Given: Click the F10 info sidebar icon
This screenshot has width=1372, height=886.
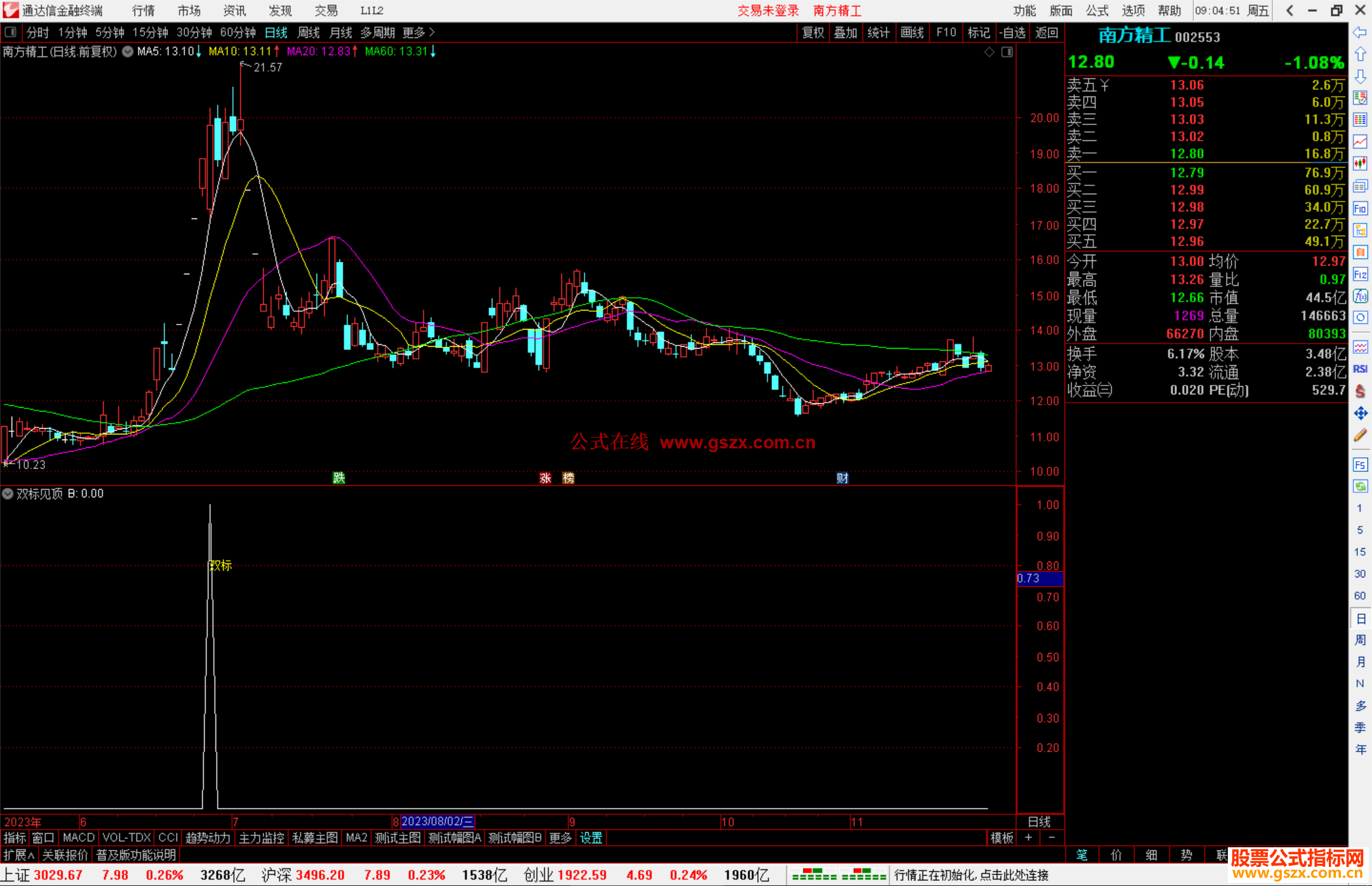Looking at the screenshot, I should coord(1360,209).
